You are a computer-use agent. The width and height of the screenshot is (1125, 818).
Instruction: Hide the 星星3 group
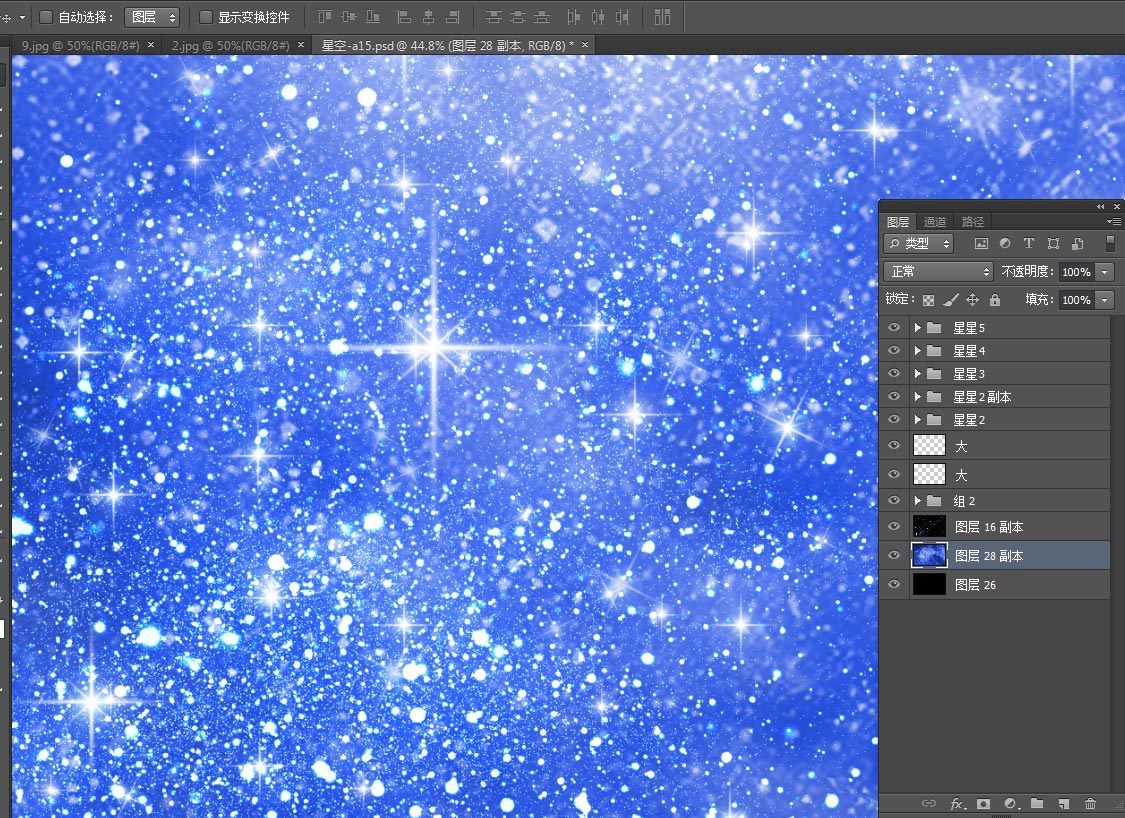(x=894, y=373)
